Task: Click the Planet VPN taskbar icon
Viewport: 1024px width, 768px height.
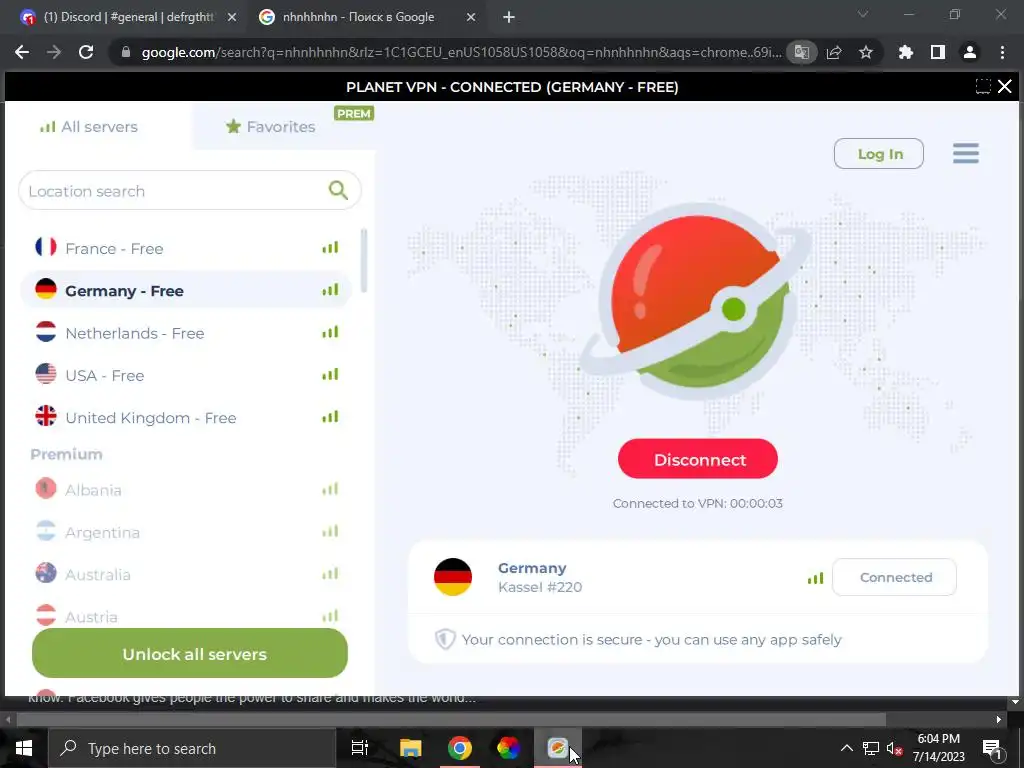Action: [557, 748]
